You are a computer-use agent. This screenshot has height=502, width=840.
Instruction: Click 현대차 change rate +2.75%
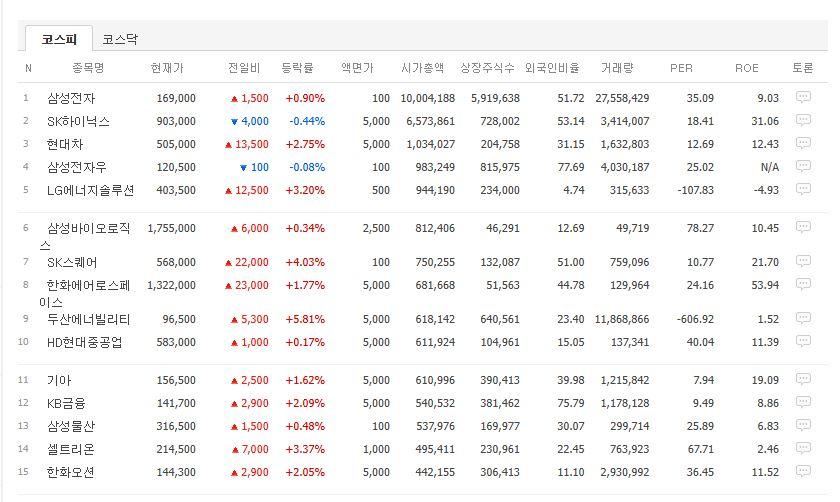point(305,144)
